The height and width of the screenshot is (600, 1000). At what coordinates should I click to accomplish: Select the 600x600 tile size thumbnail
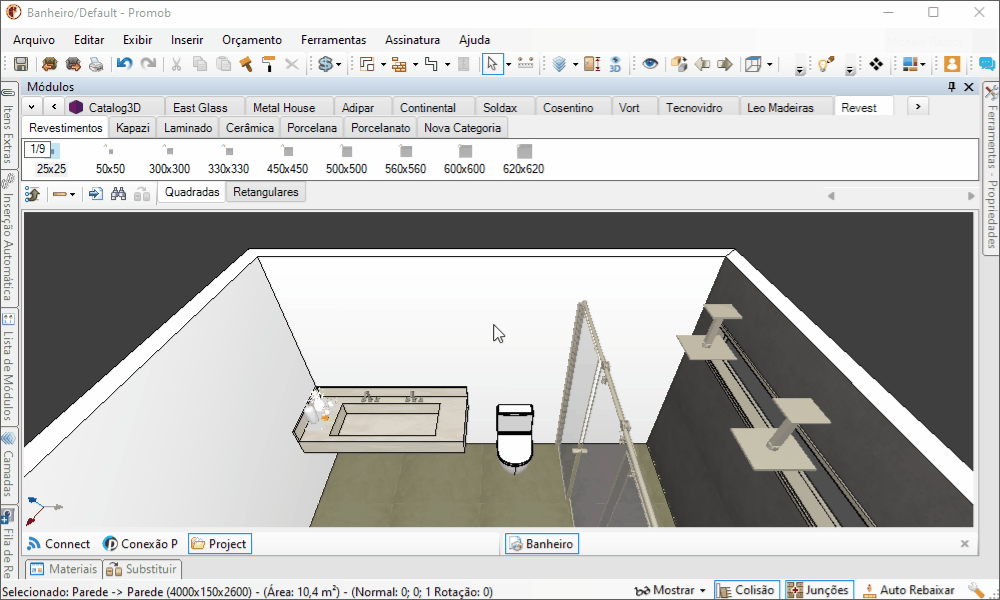point(464,159)
